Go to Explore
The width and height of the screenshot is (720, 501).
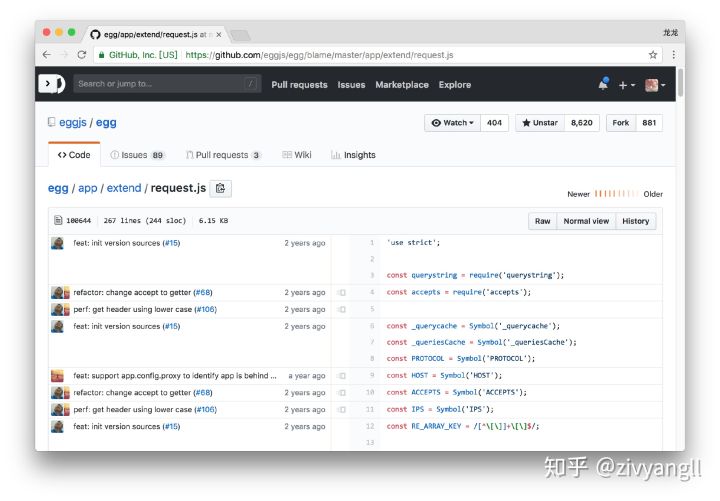[x=455, y=85]
